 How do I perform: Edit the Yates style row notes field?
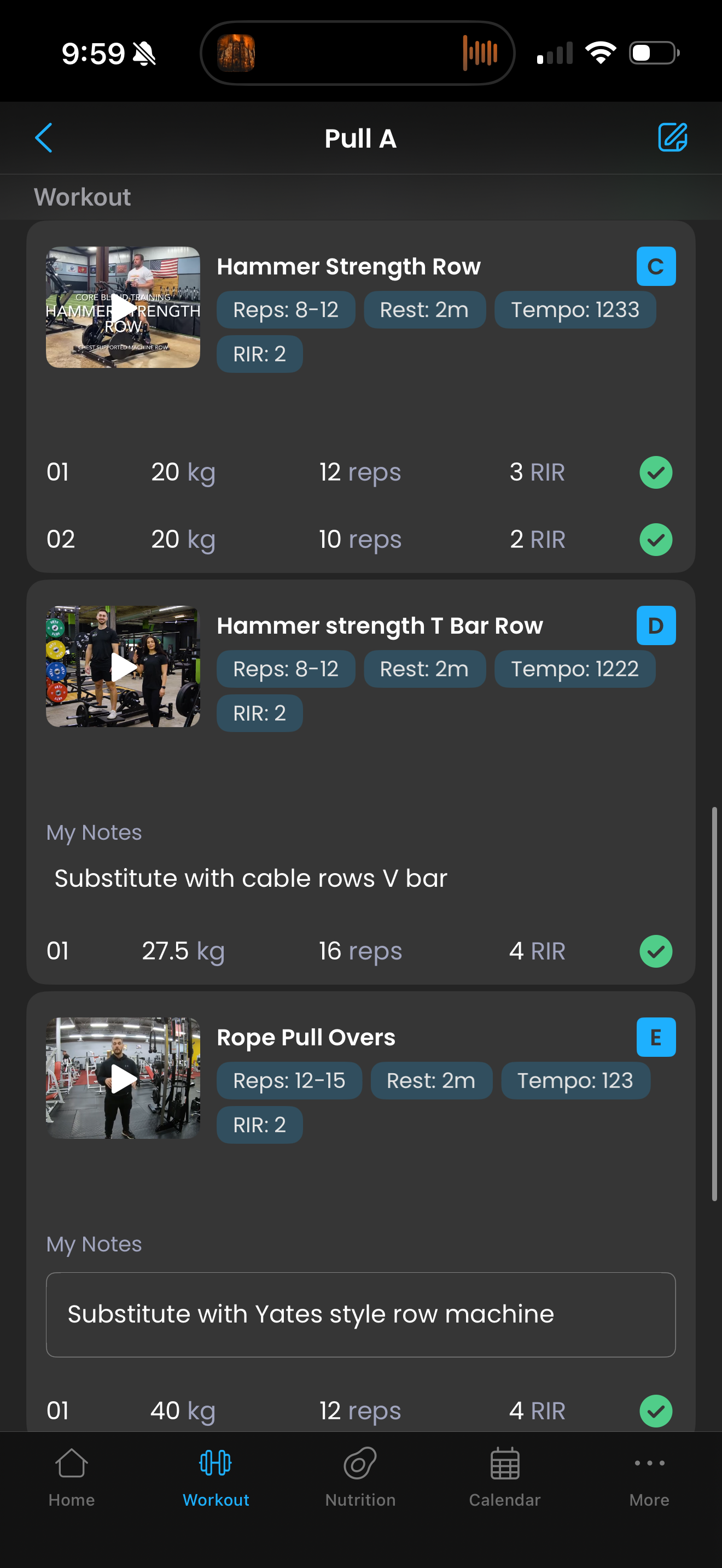[x=360, y=1315]
